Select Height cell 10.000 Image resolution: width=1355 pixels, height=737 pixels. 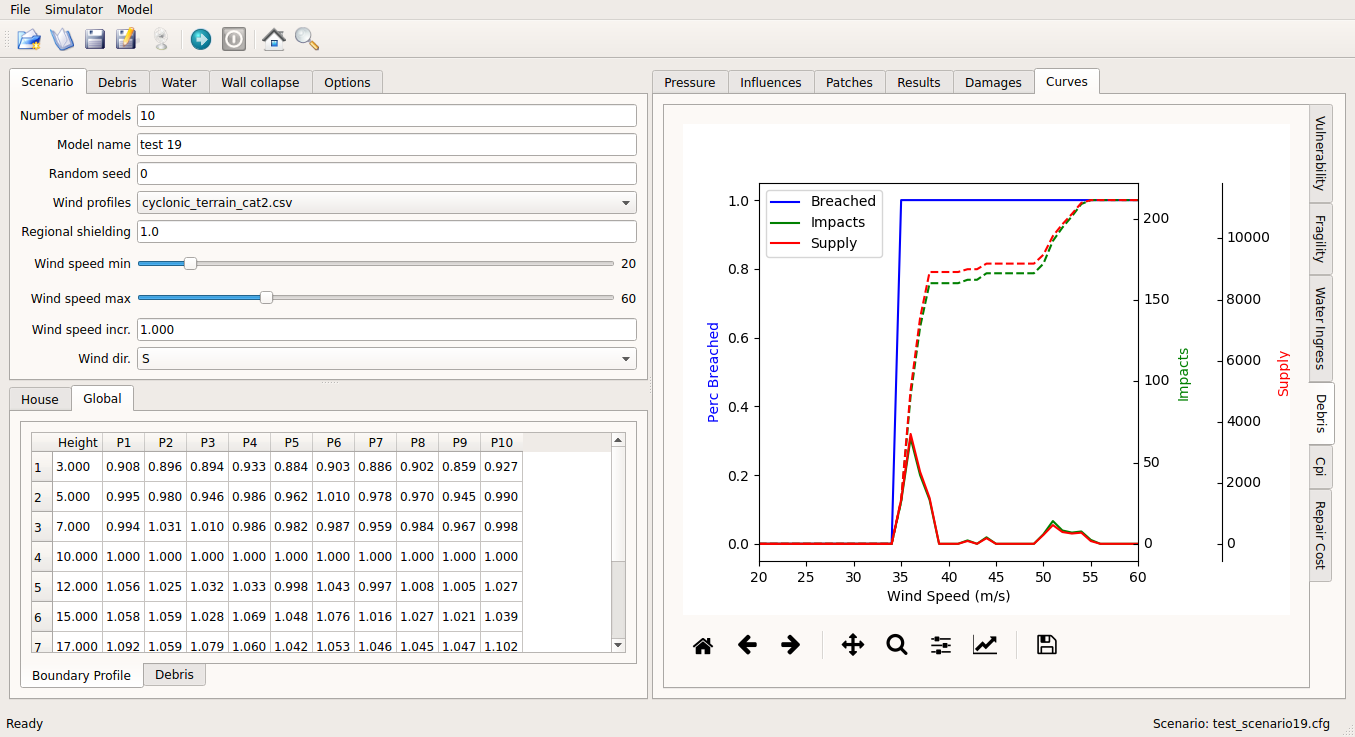77,557
